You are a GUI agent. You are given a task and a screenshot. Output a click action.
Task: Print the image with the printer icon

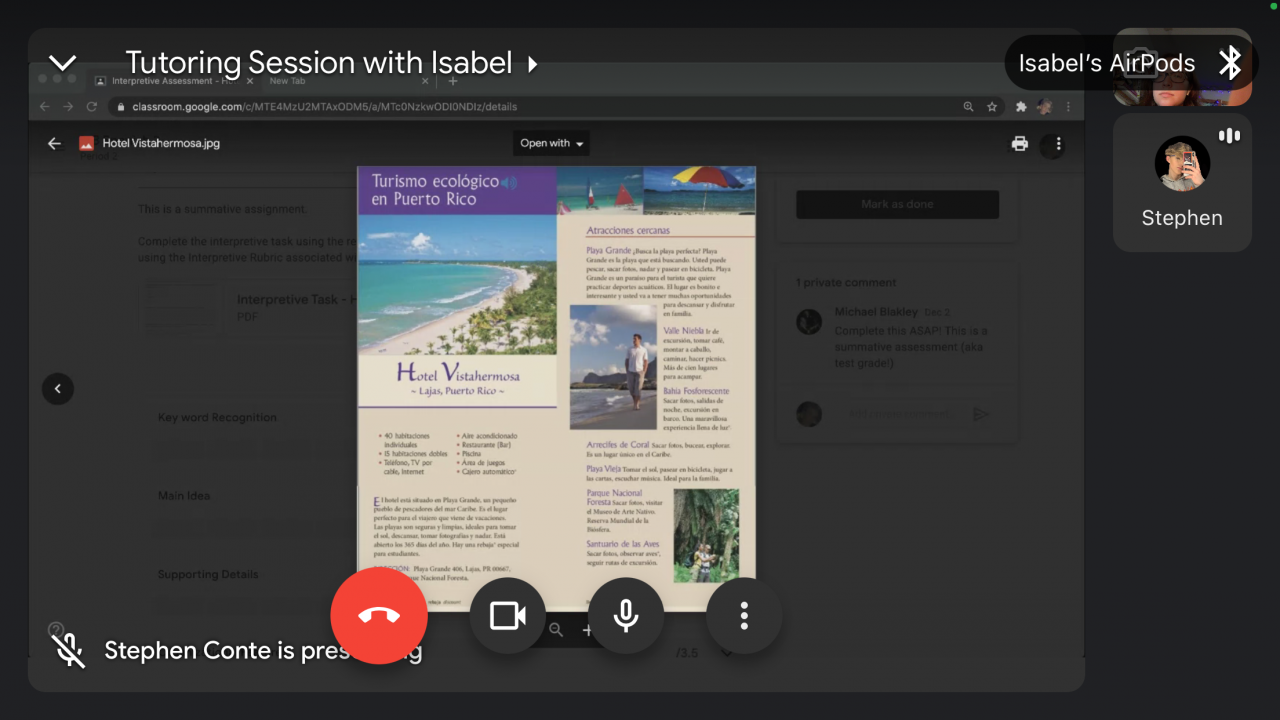tap(1020, 143)
